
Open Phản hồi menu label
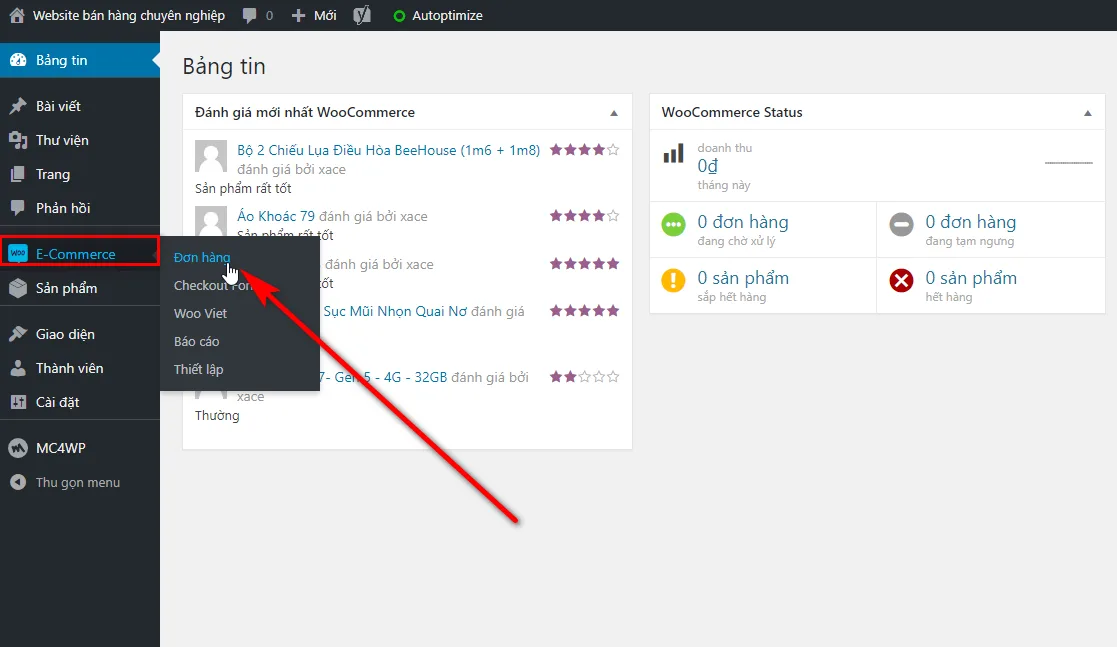pyautogui.click(x=63, y=208)
